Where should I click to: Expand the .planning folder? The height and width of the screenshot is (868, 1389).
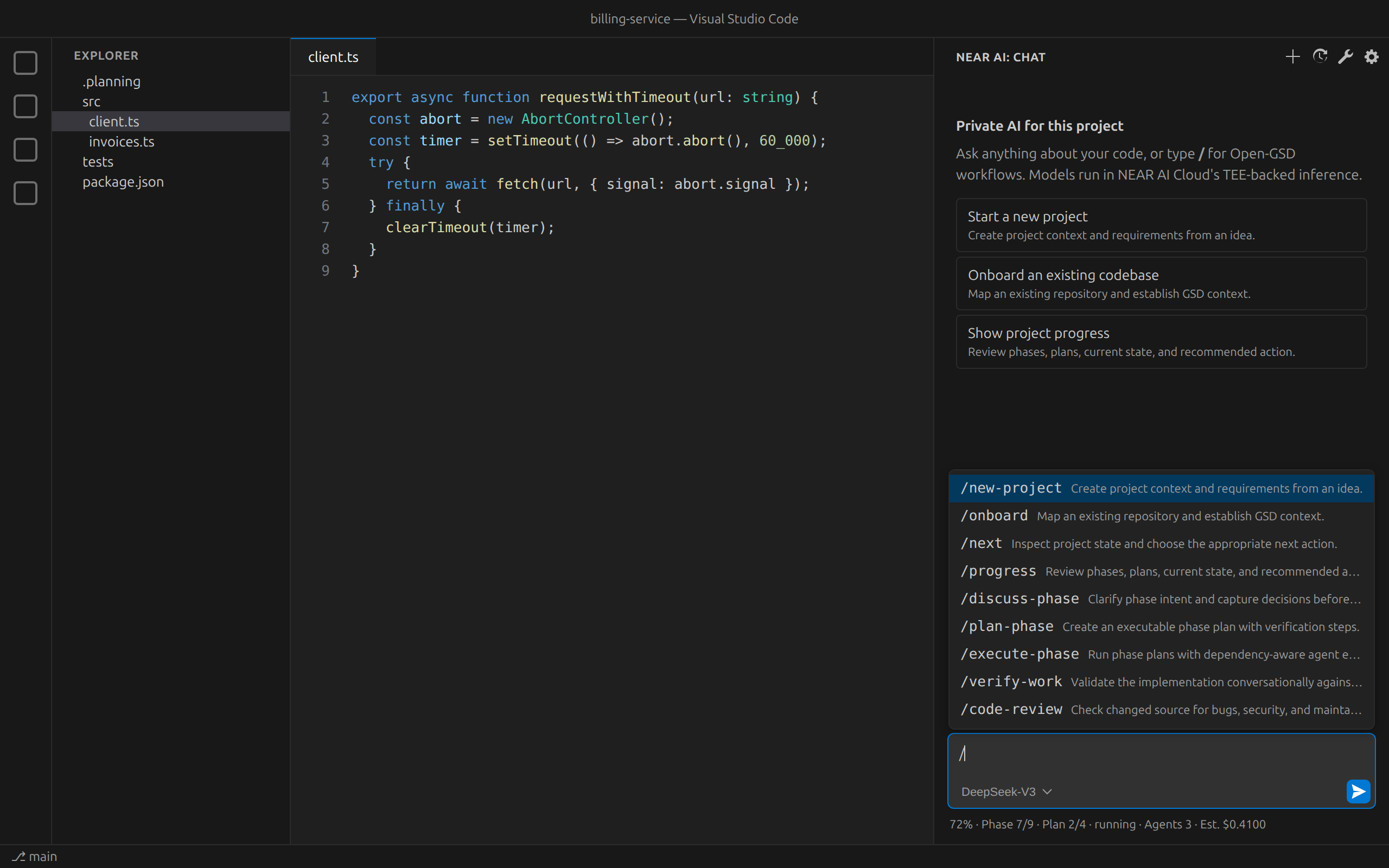[170, 81]
